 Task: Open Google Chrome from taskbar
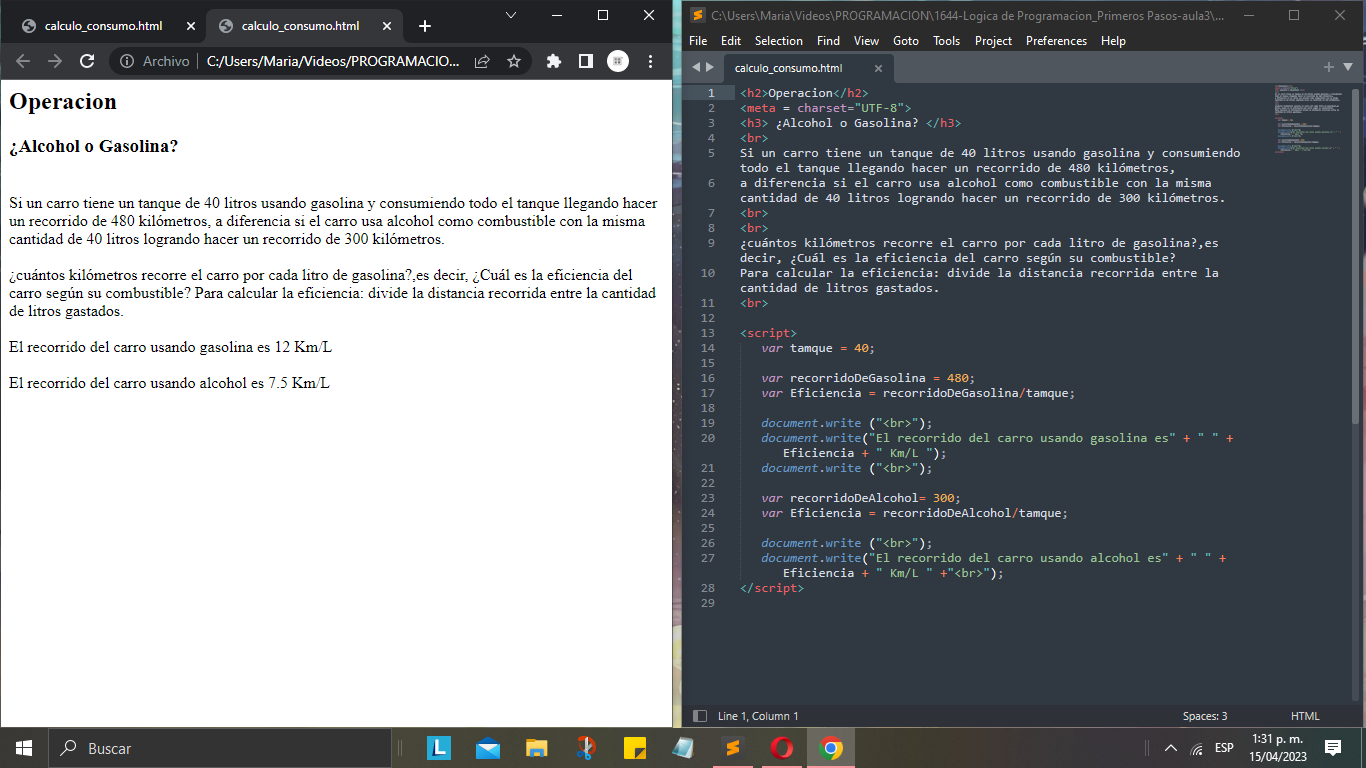click(831, 748)
